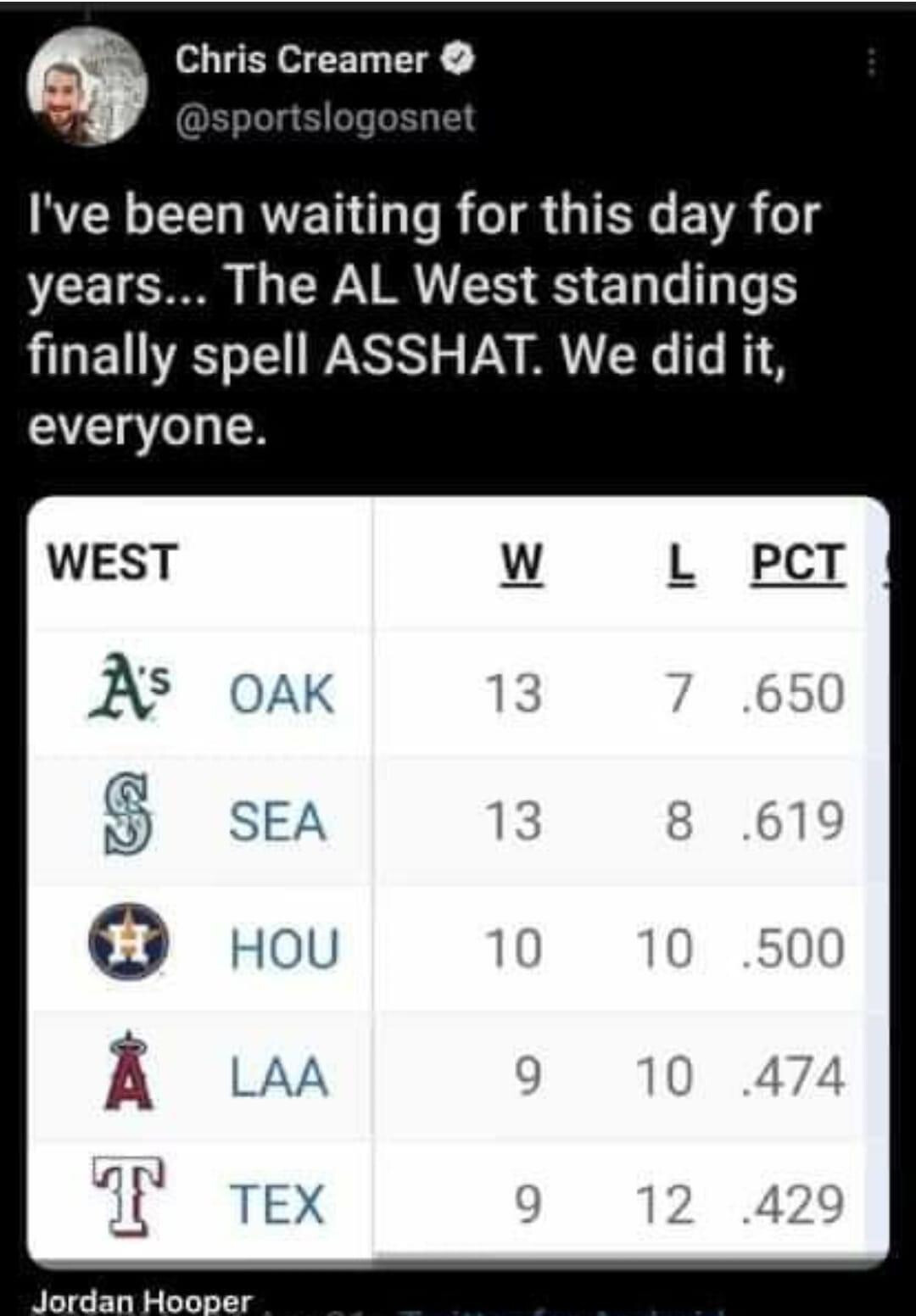Sort standings by the L column header
This screenshot has width=916, height=1316.
(681, 563)
